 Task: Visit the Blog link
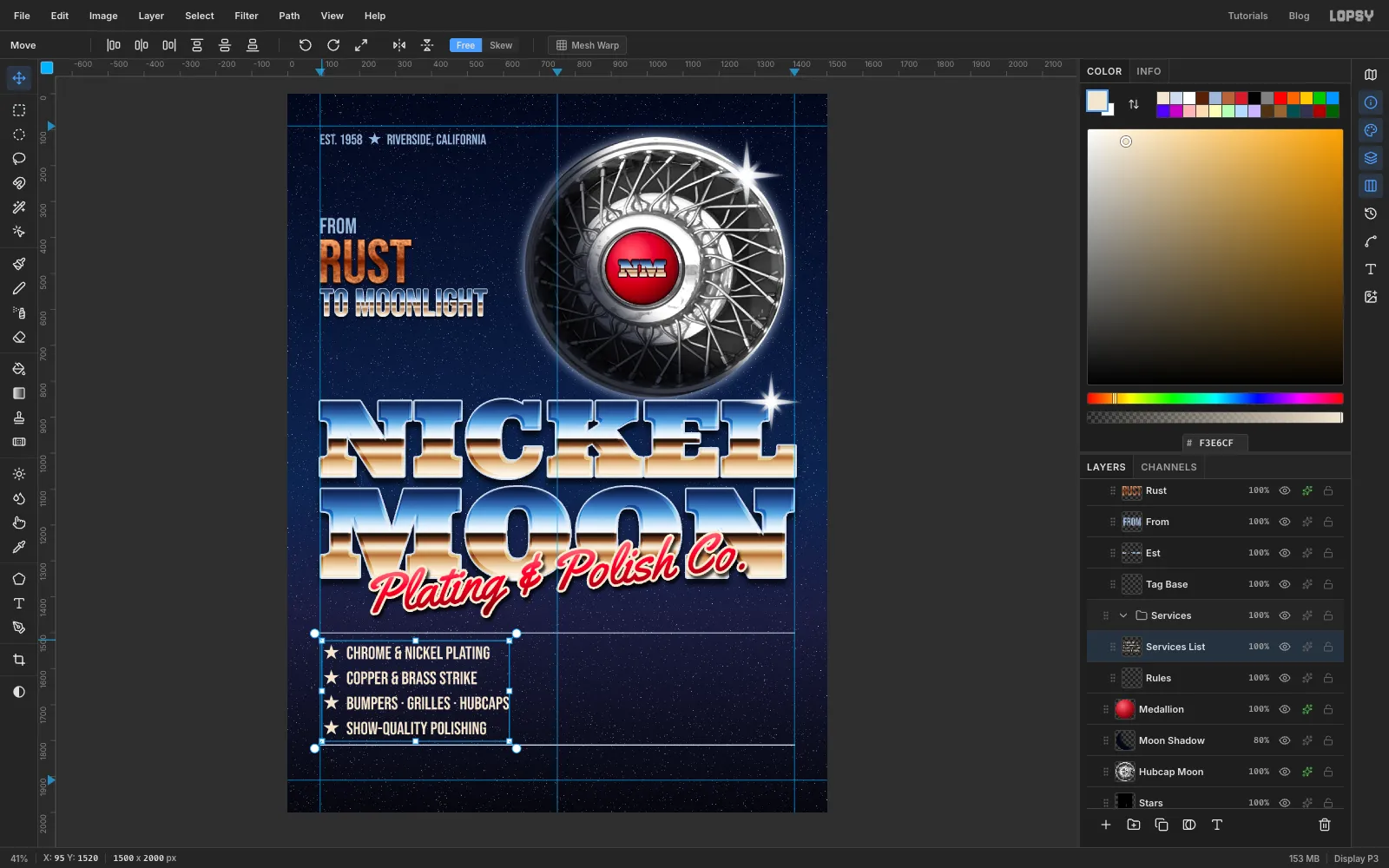1299,16
